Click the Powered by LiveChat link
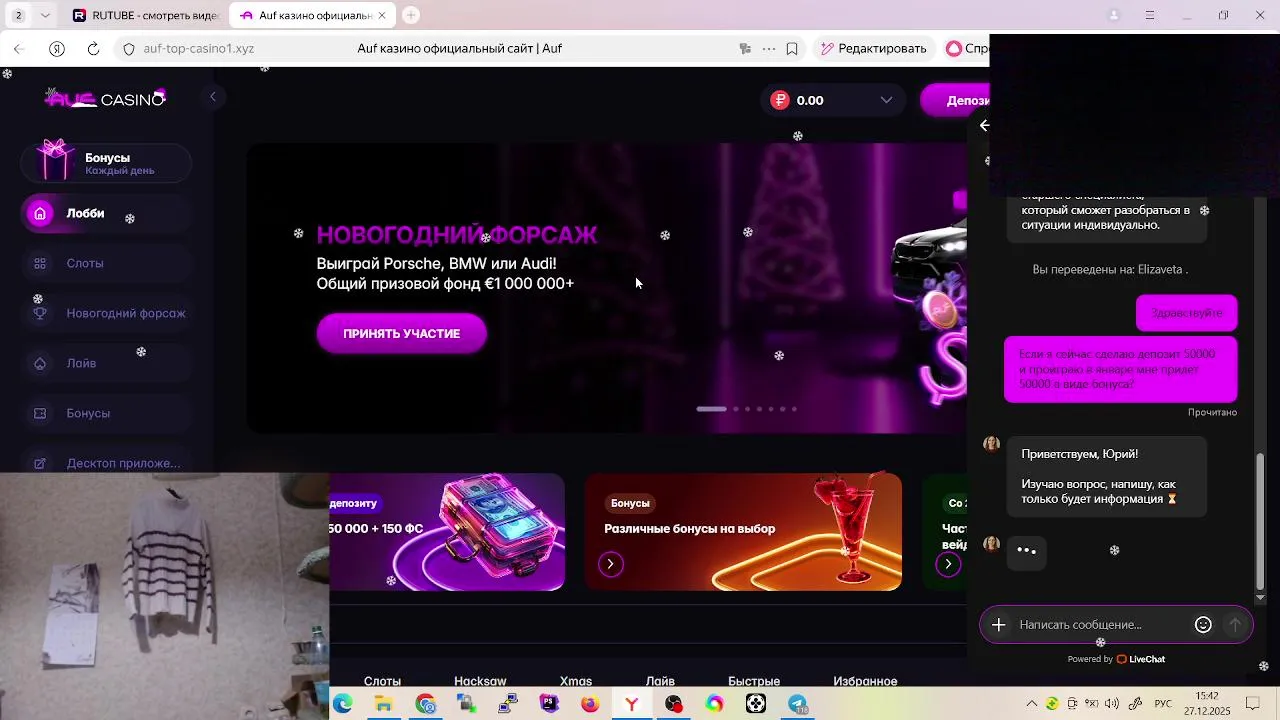This screenshot has width=1280, height=720. point(1116,659)
